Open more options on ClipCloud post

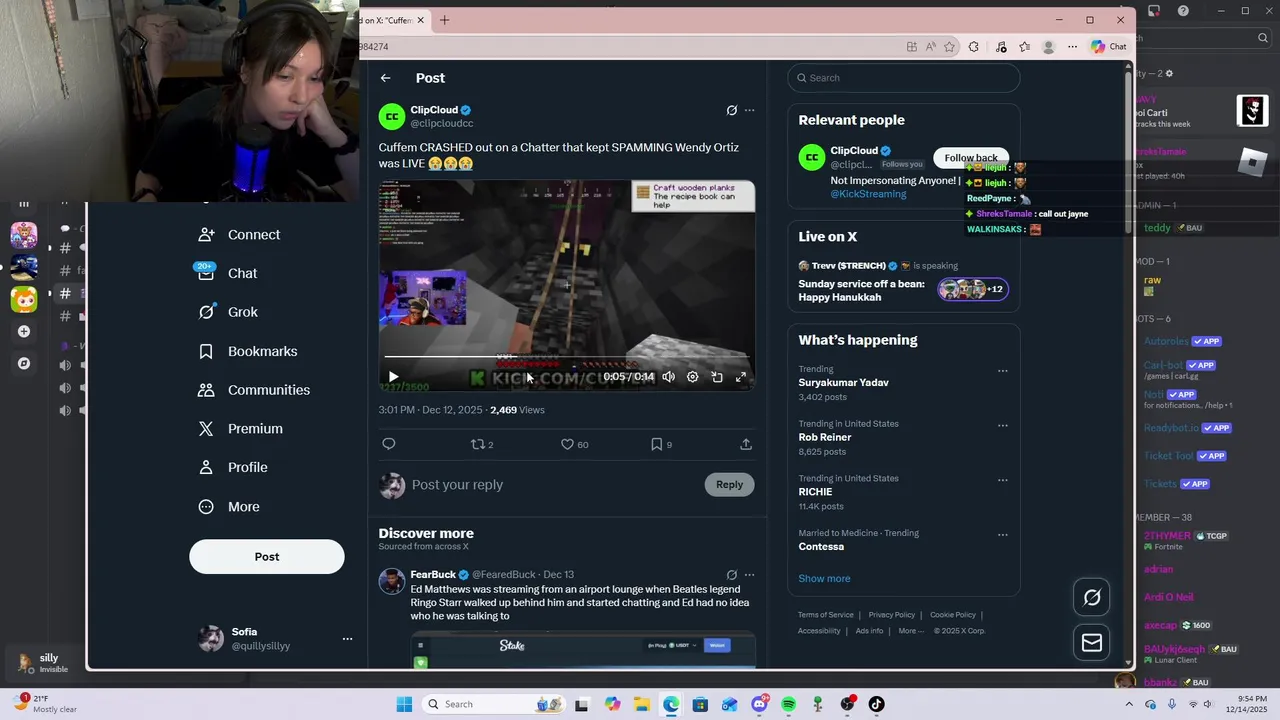[750, 111]
